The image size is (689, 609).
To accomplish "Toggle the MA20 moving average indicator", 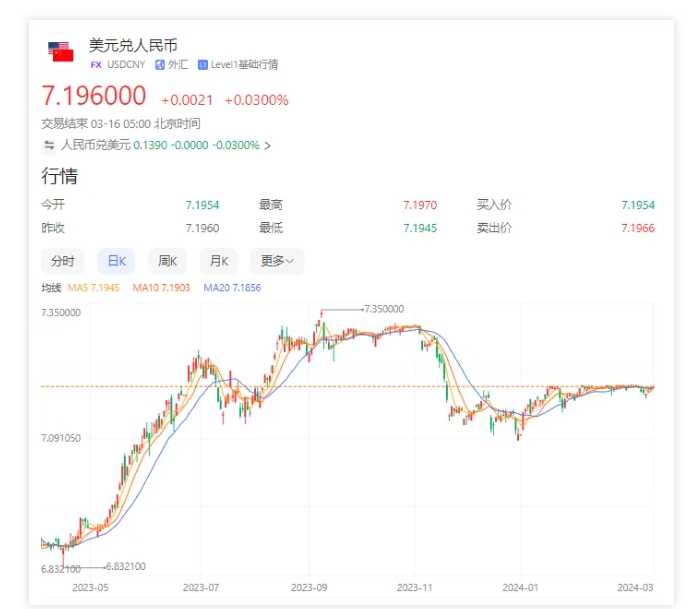I will pos(232,287).
